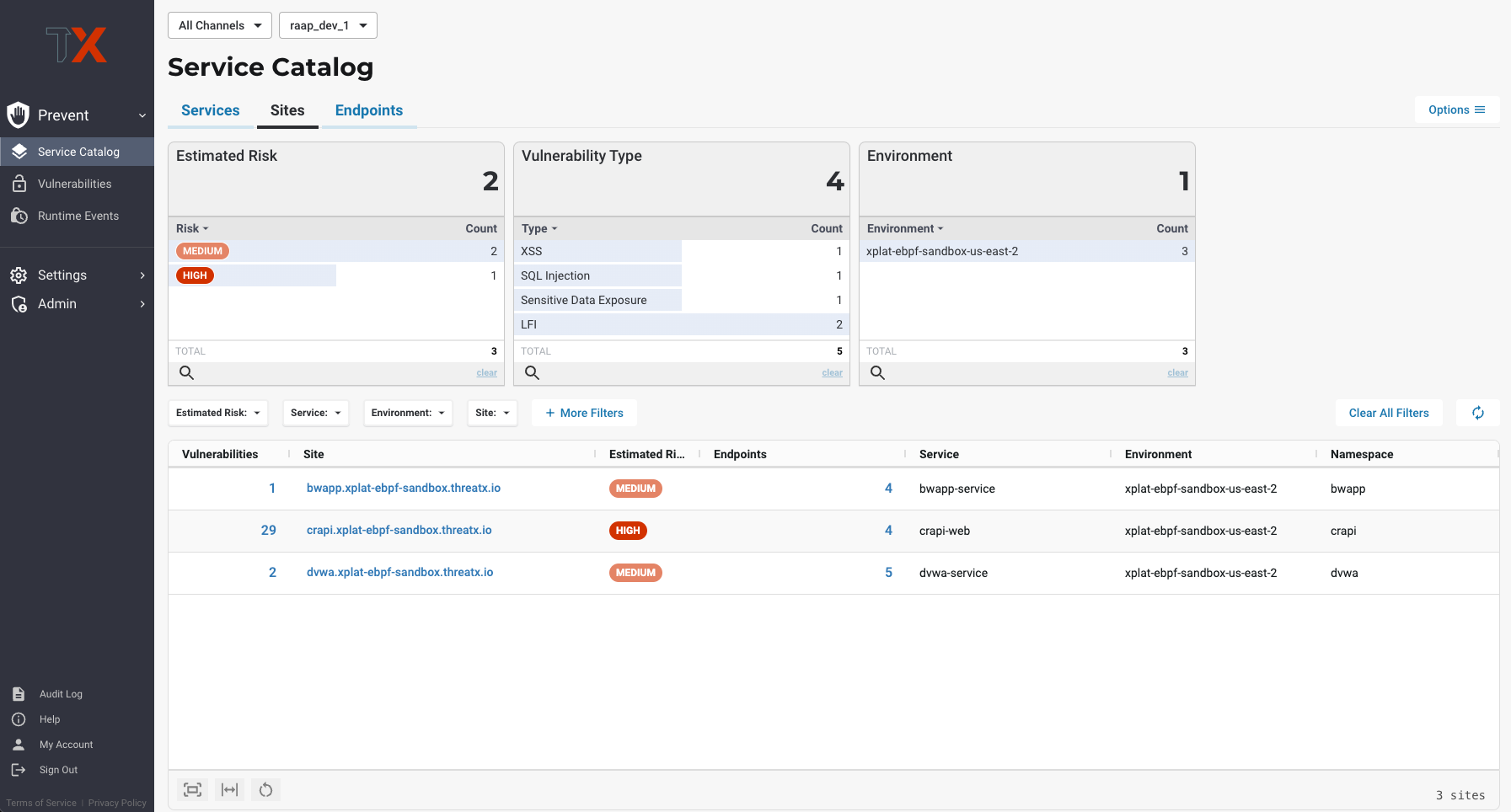Viewport: 1511px width, 812px height.
Task: Click the endpoints count 5 for dvwa
Action: click(x=888, y=572)
